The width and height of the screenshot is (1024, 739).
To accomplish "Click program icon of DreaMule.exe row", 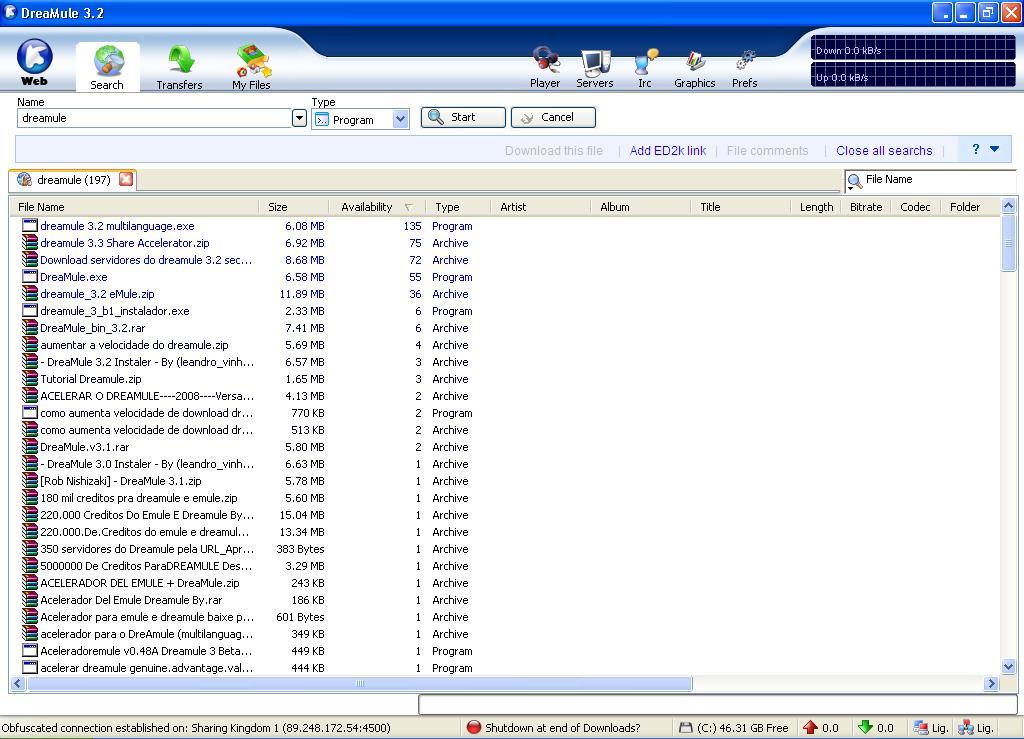I will coord(29,277).
